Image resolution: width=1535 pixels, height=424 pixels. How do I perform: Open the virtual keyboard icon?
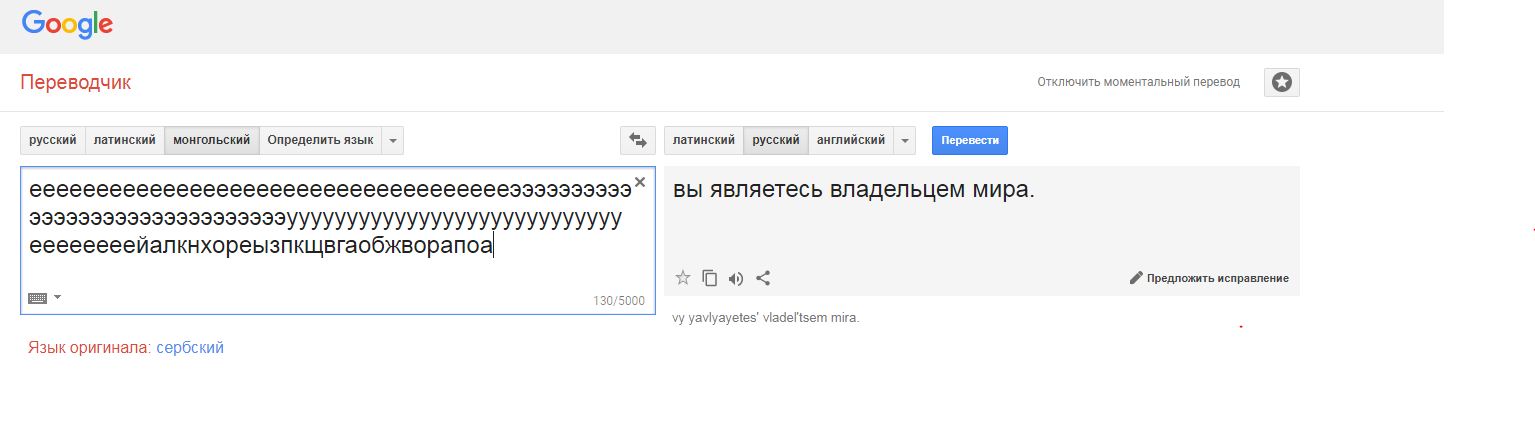[x=38, y=298]
